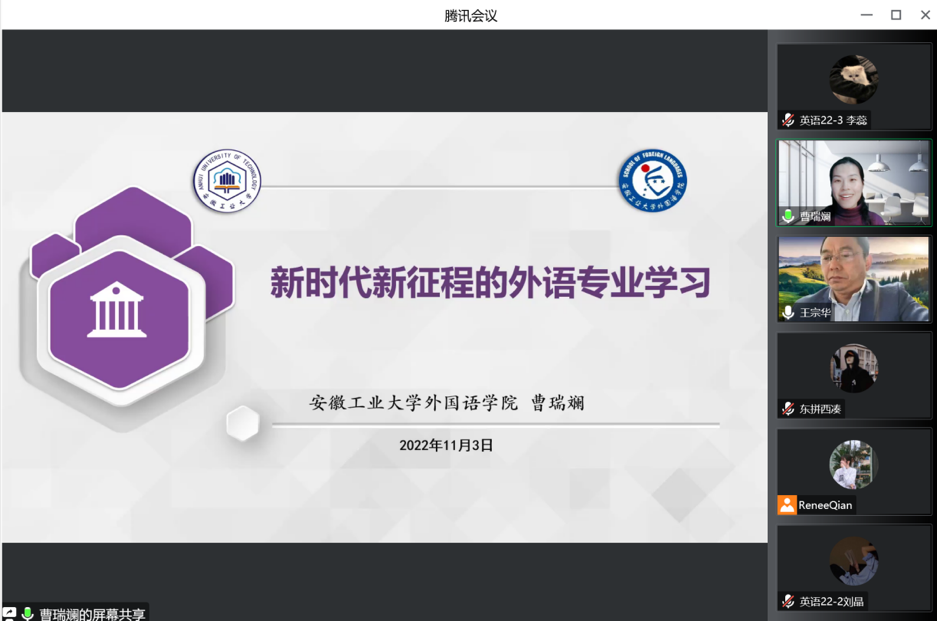
Task: Click the white mic icon beside 王宗华
Action: tap(788, 313)
